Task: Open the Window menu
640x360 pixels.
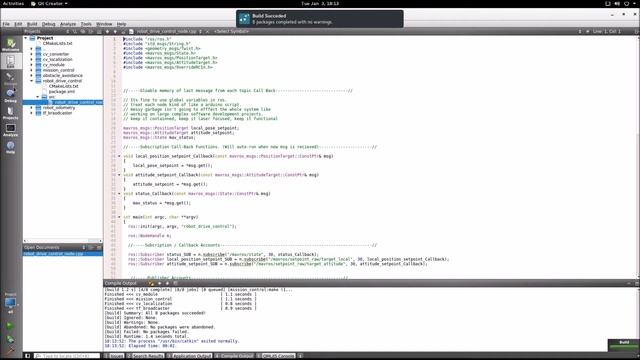Action: pyautogui.click(x=104, y=24)
